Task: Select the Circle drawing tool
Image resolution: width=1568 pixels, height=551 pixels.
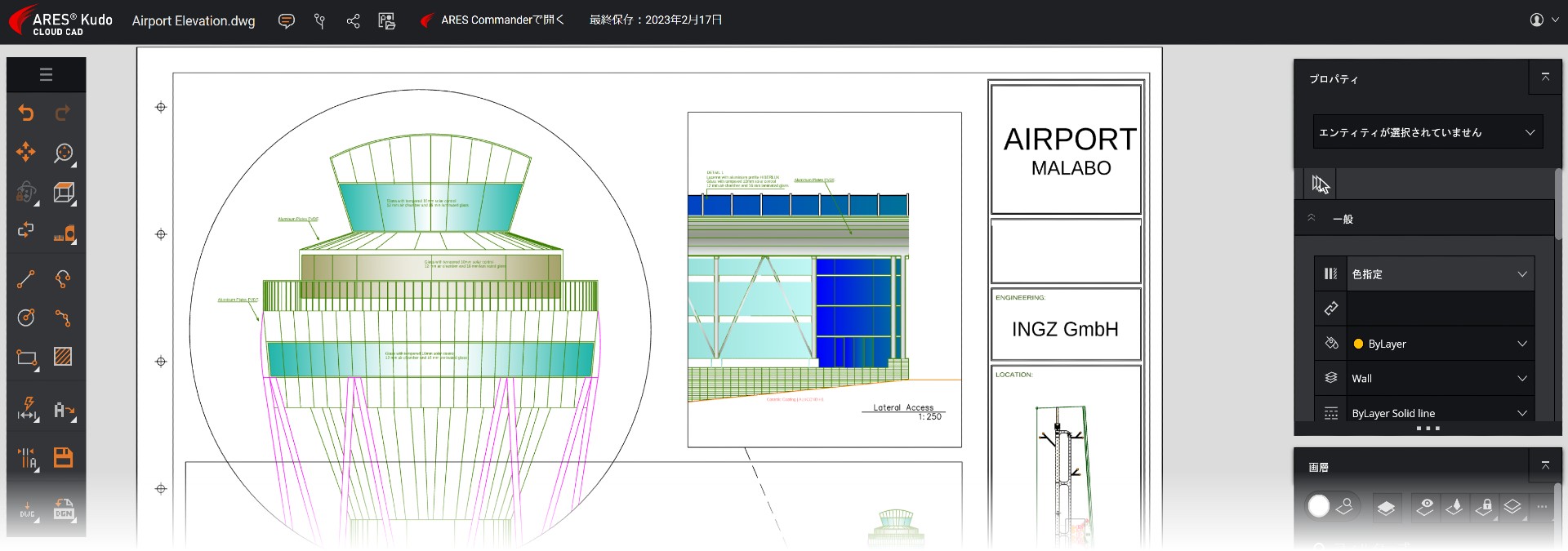Action: coord(26,318)
